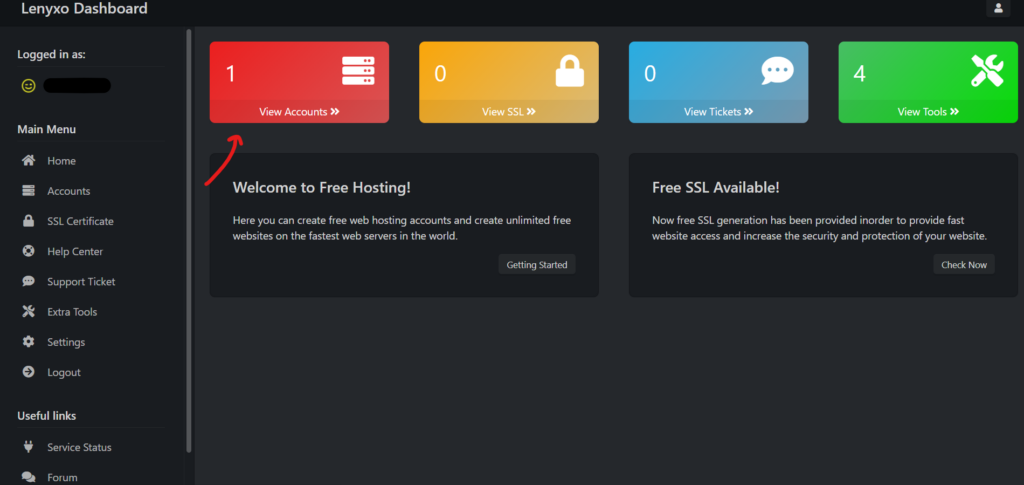Click the "Welcome to Free Hosting!" heading
The image size is (1024, 485).
pos(322,187)
